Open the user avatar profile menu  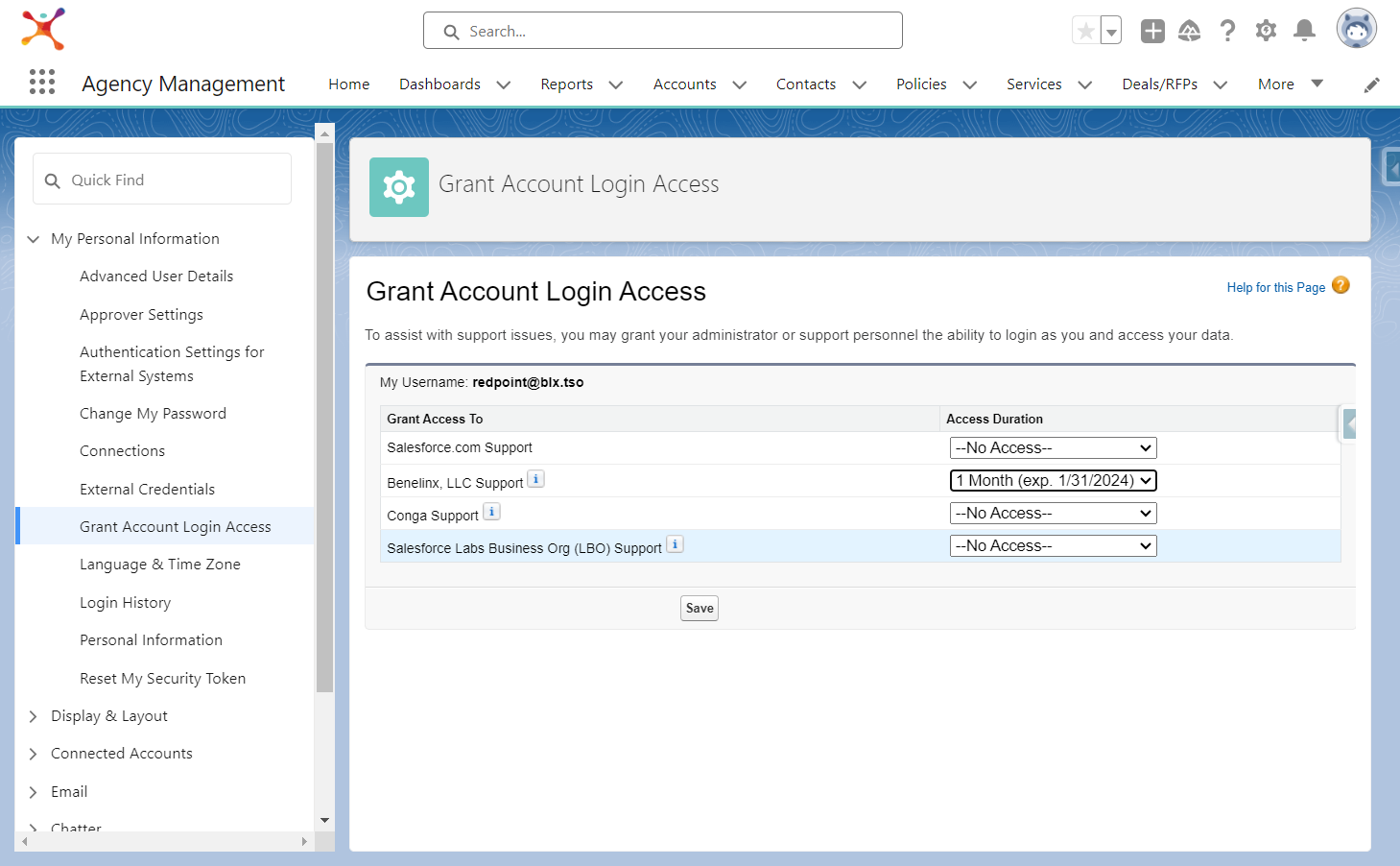[1356, 29]
